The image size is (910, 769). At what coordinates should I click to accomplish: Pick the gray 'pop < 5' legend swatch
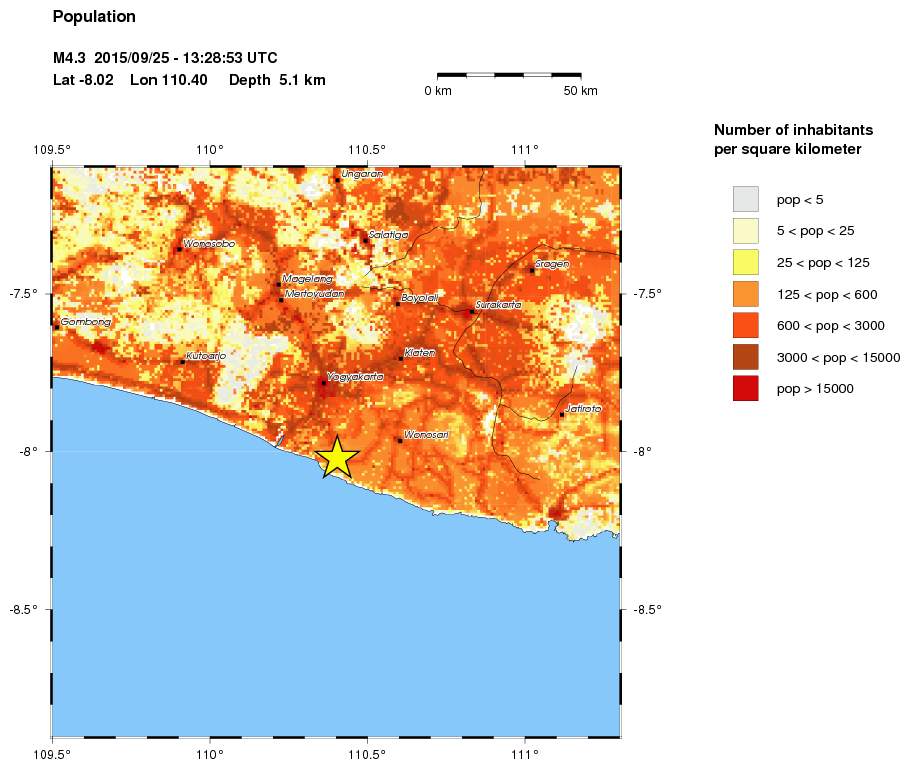click(x=745, y=198)
